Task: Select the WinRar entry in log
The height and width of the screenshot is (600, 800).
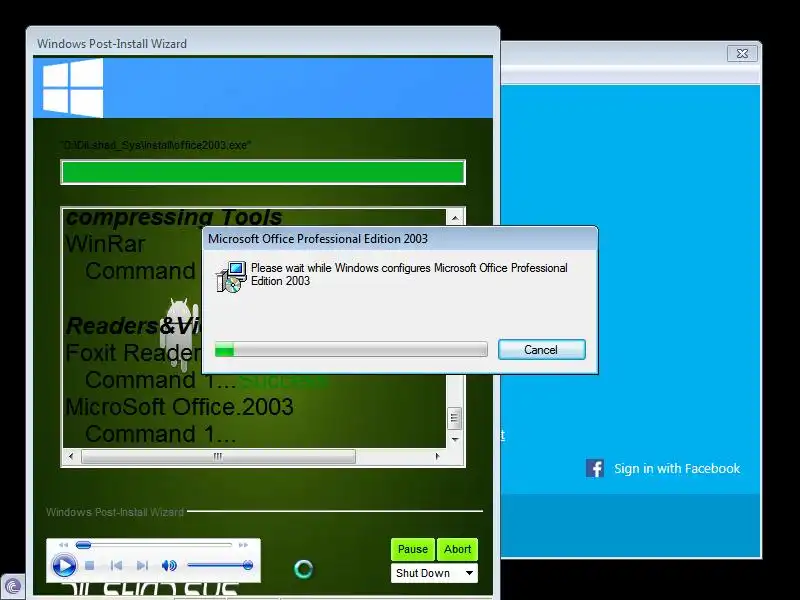Action: 105,244
